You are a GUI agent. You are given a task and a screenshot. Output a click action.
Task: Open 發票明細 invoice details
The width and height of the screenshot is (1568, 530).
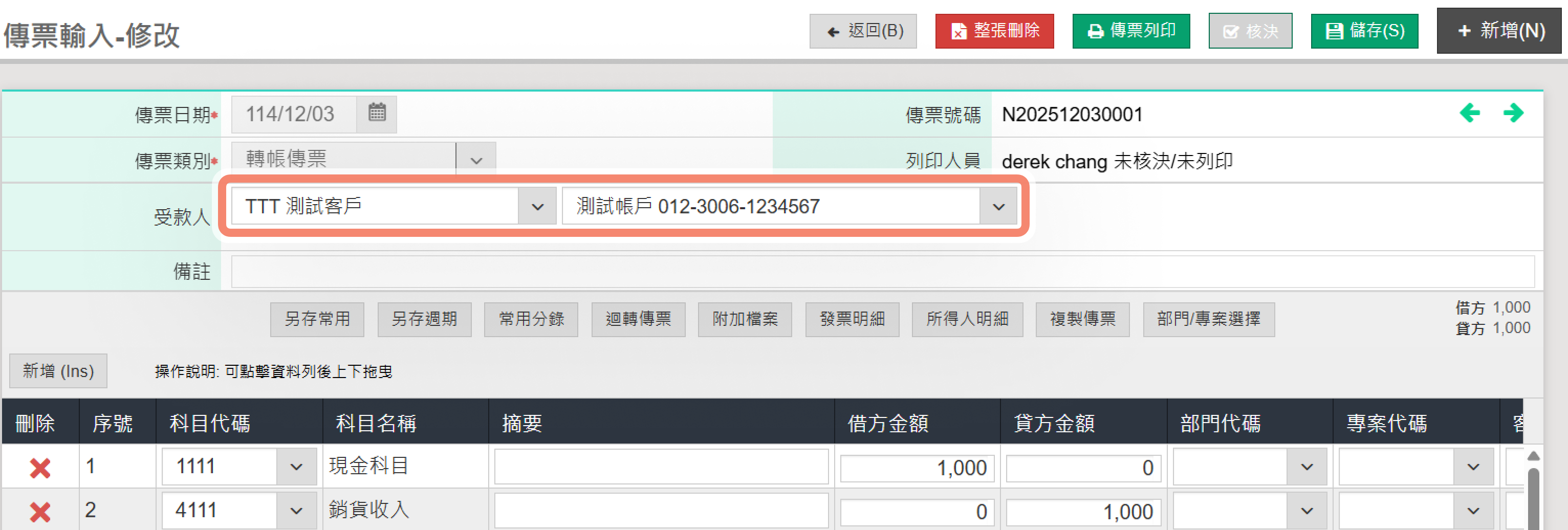coord(852,319)
